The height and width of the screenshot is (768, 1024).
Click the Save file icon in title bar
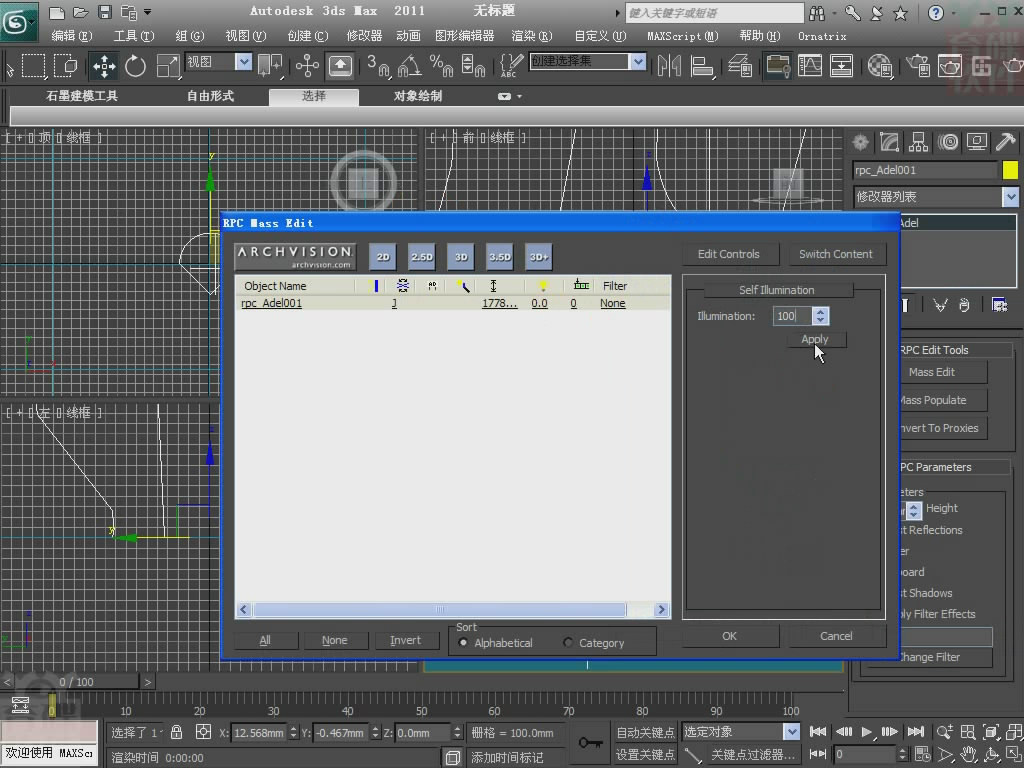tap(104, 12)
